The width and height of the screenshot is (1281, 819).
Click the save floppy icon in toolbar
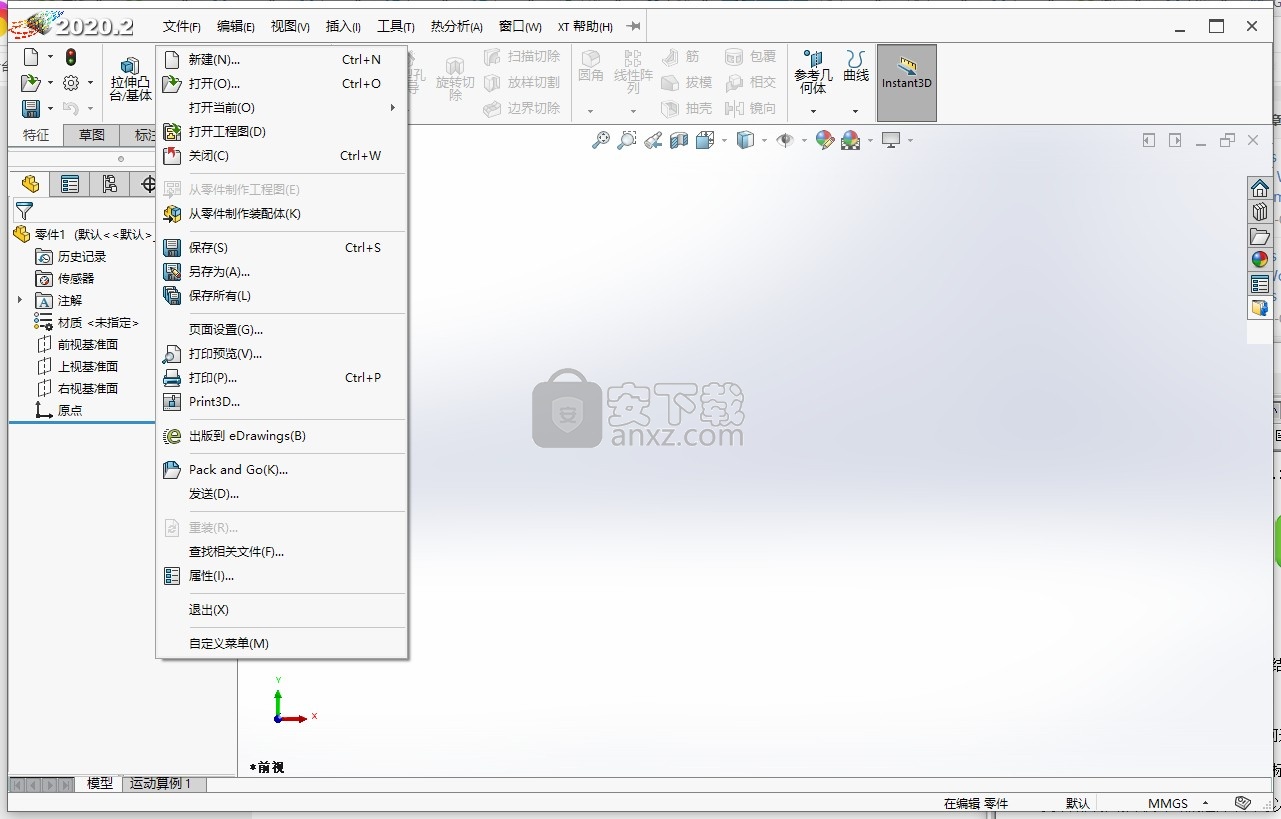[31, 108]
